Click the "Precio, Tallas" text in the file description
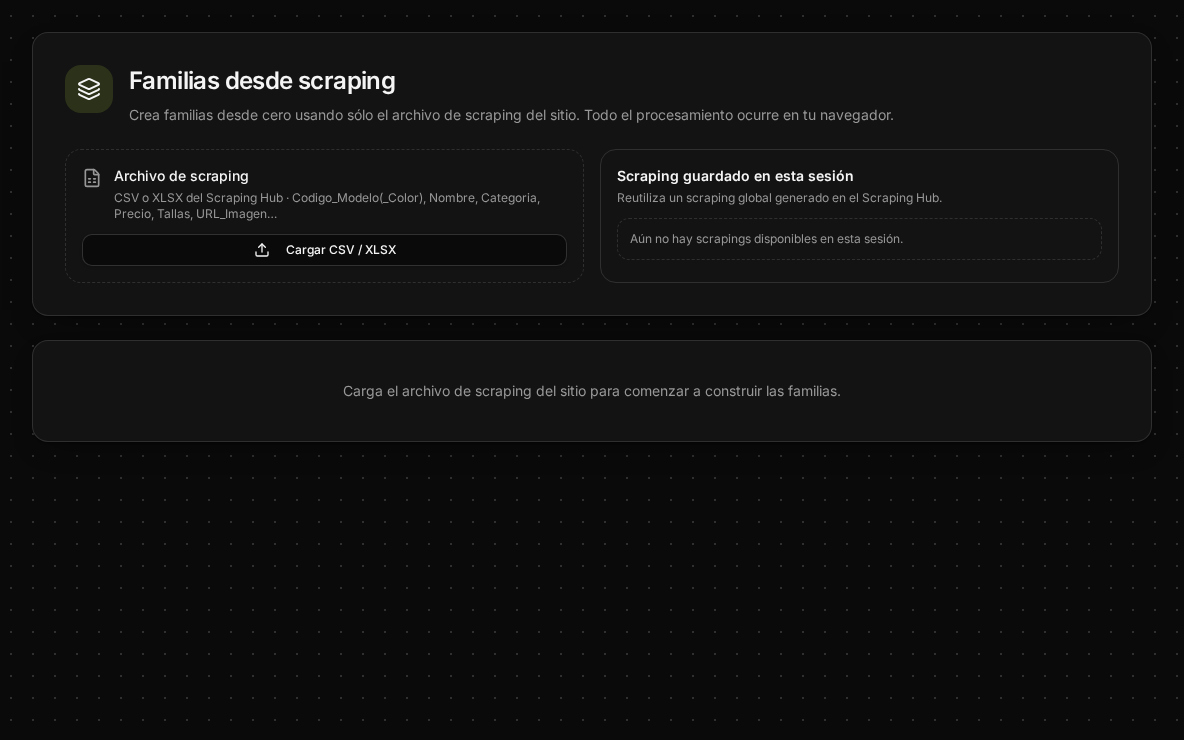This screenshot has width=1184, height=740. click(153, 214)
